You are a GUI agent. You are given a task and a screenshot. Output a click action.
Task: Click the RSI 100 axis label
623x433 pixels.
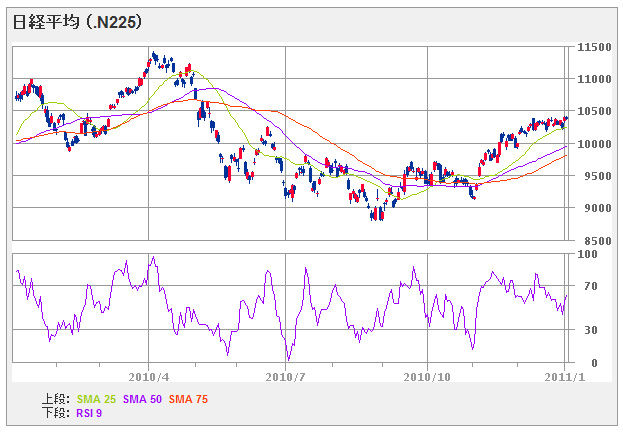point(587,254)
